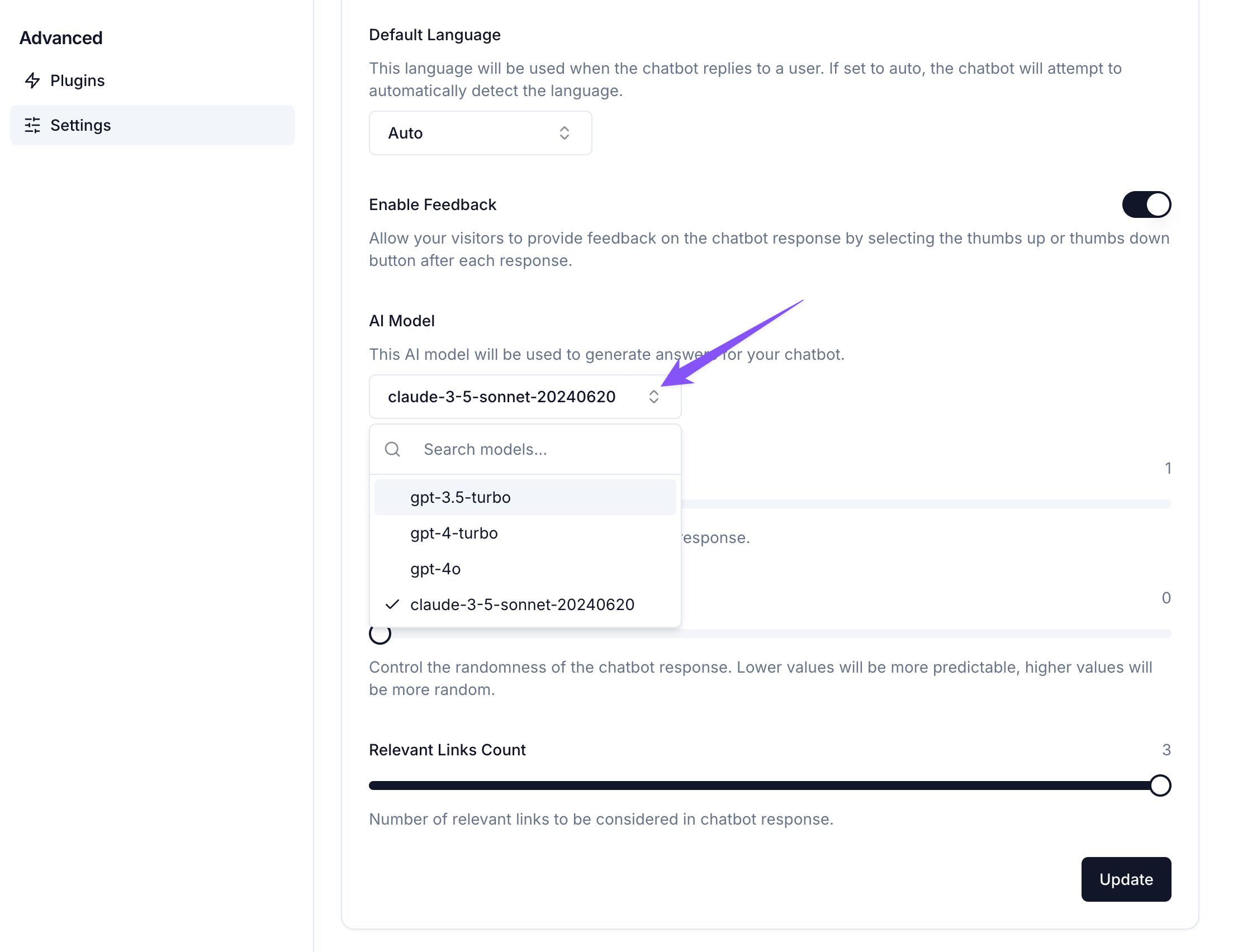Click the randomness slider handle
Image resolution: width=1233 pixels, height=952 pixels.
click(x=380, y=634)
